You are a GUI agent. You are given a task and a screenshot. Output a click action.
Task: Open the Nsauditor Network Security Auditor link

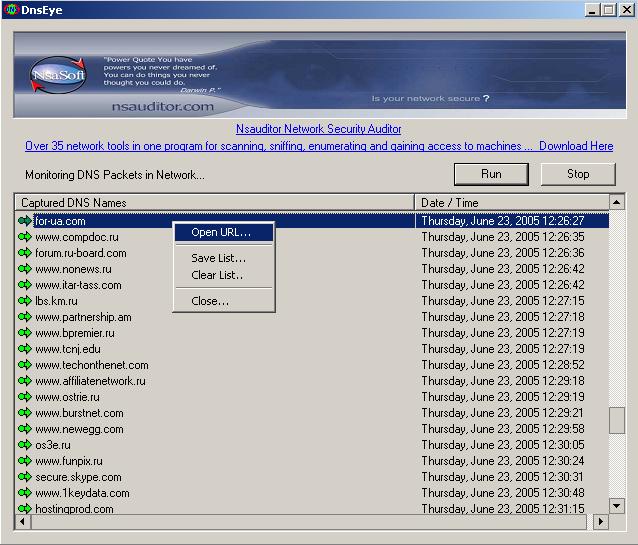point(319,129)
